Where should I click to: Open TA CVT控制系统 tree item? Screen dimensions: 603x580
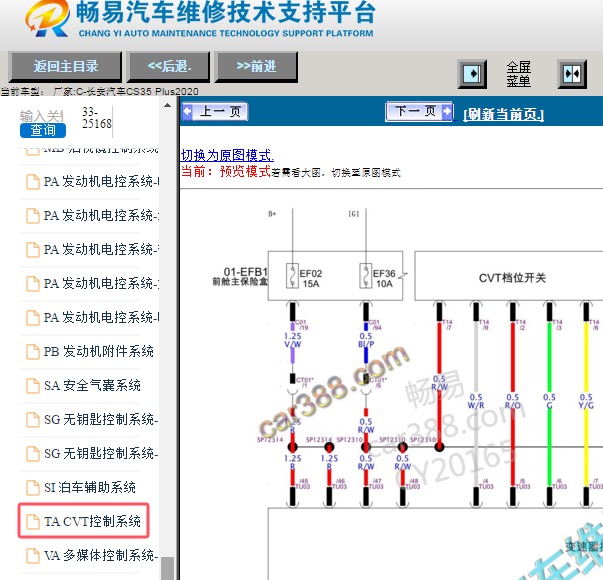coord(83,521)
